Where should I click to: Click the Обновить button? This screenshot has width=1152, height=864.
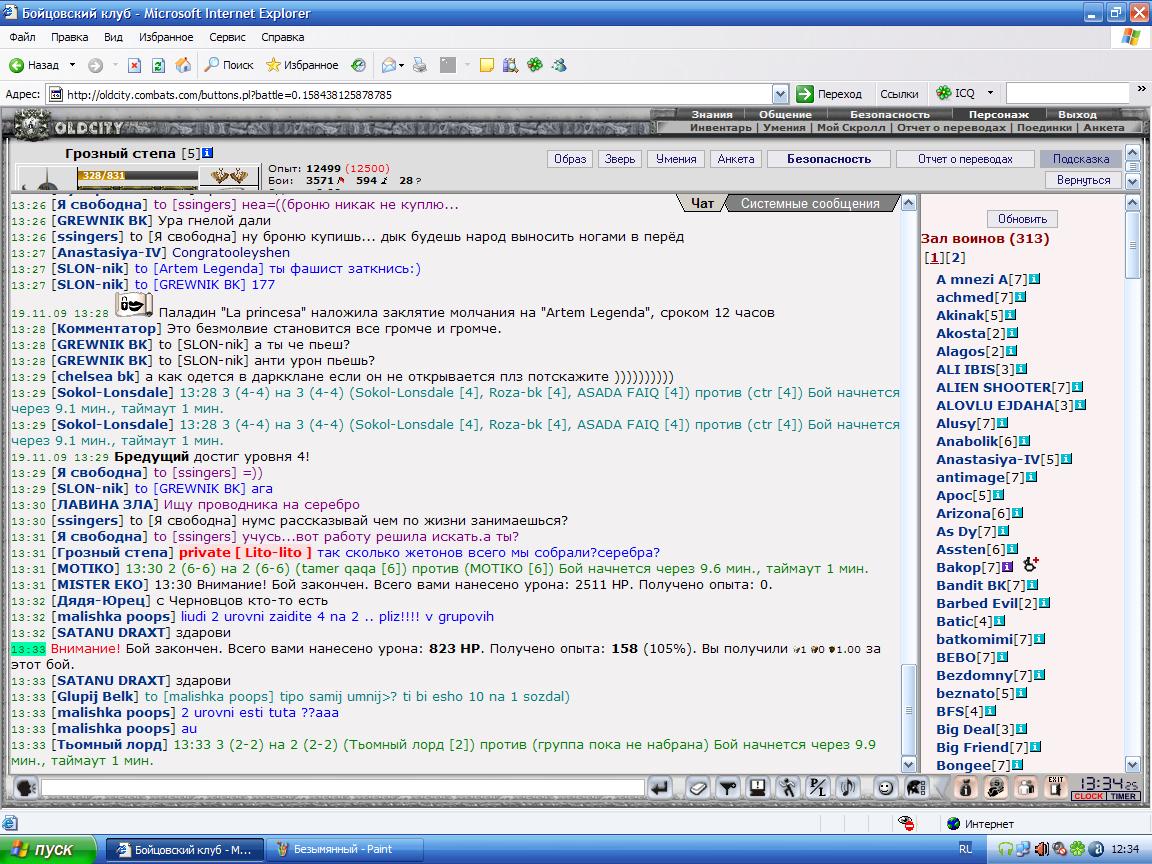click(1022, 219)
